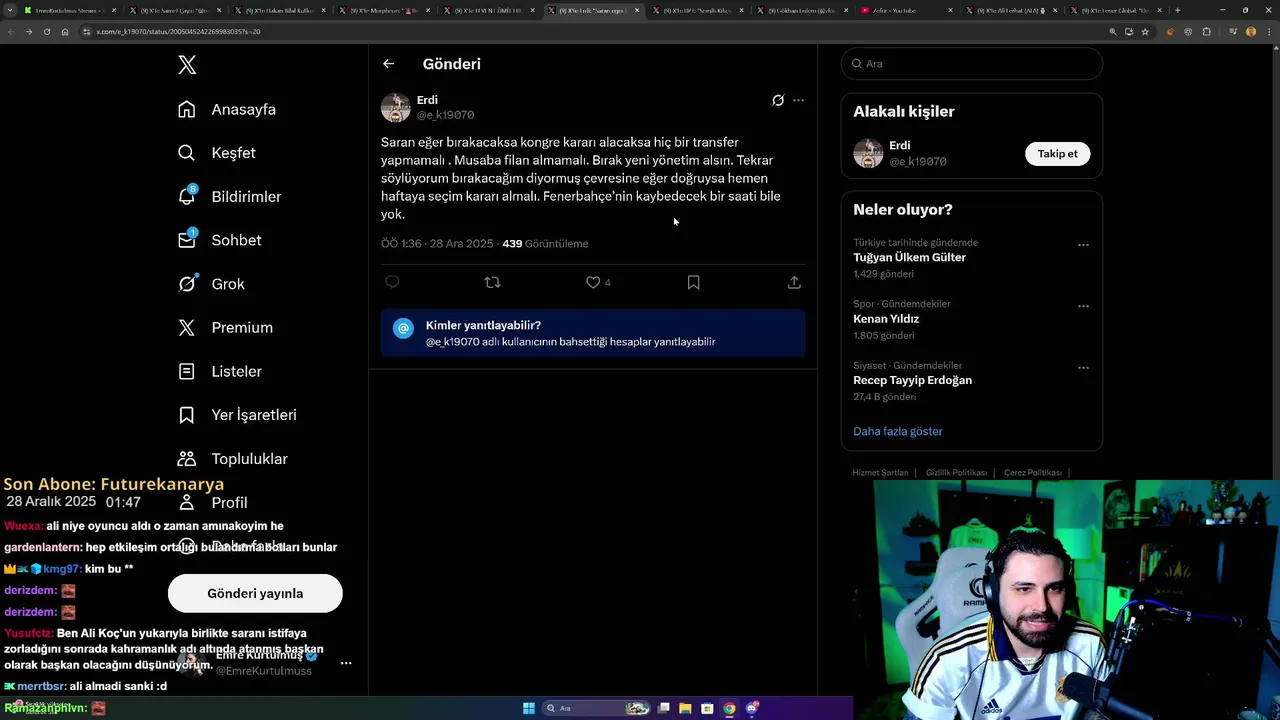Click the zoom magnifier in address bar
Image resolution: width=1280 pixels, height=720 pixels.
click(x=1112, y=32)
